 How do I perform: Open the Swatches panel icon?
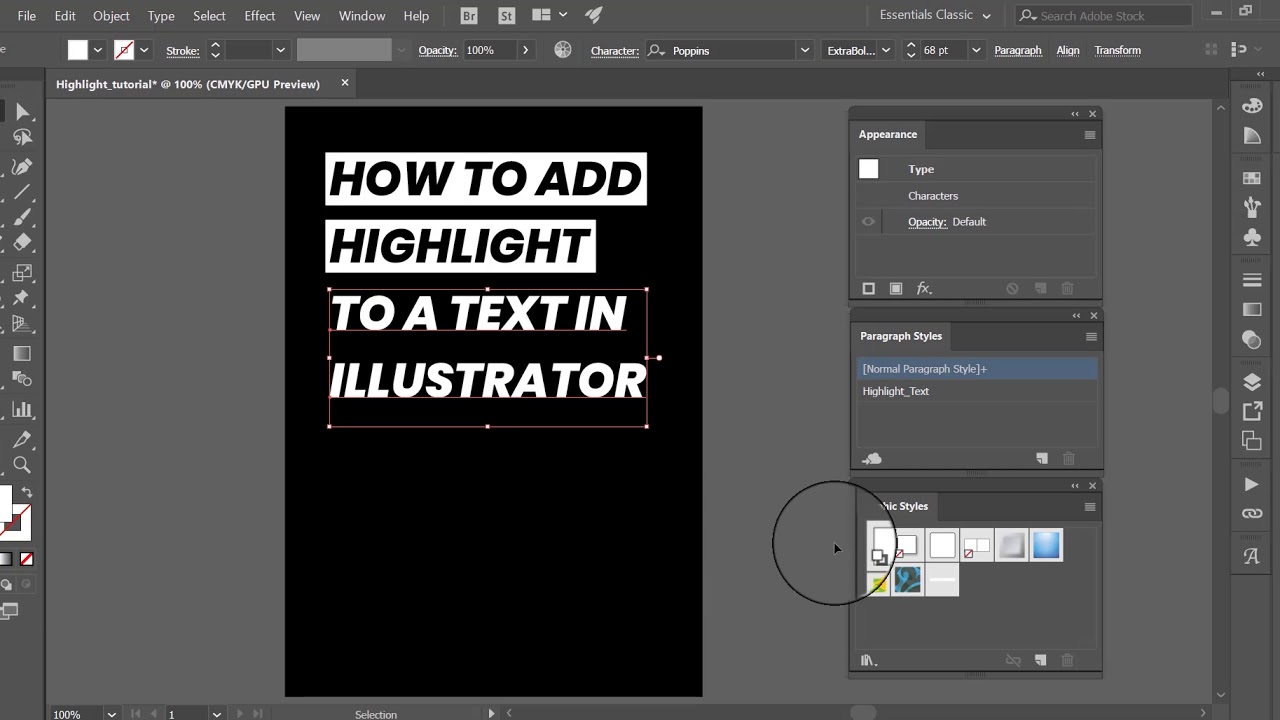(x=1252, y=178)
